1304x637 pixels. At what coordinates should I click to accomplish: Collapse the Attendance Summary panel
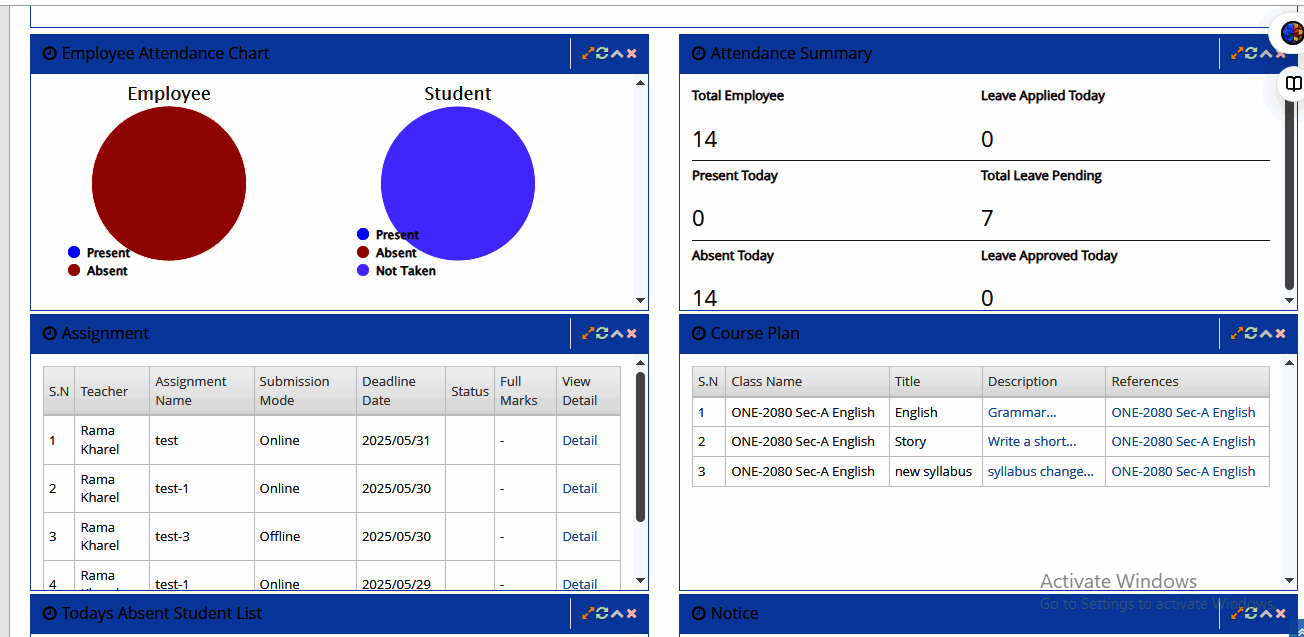pos(1266,53)
